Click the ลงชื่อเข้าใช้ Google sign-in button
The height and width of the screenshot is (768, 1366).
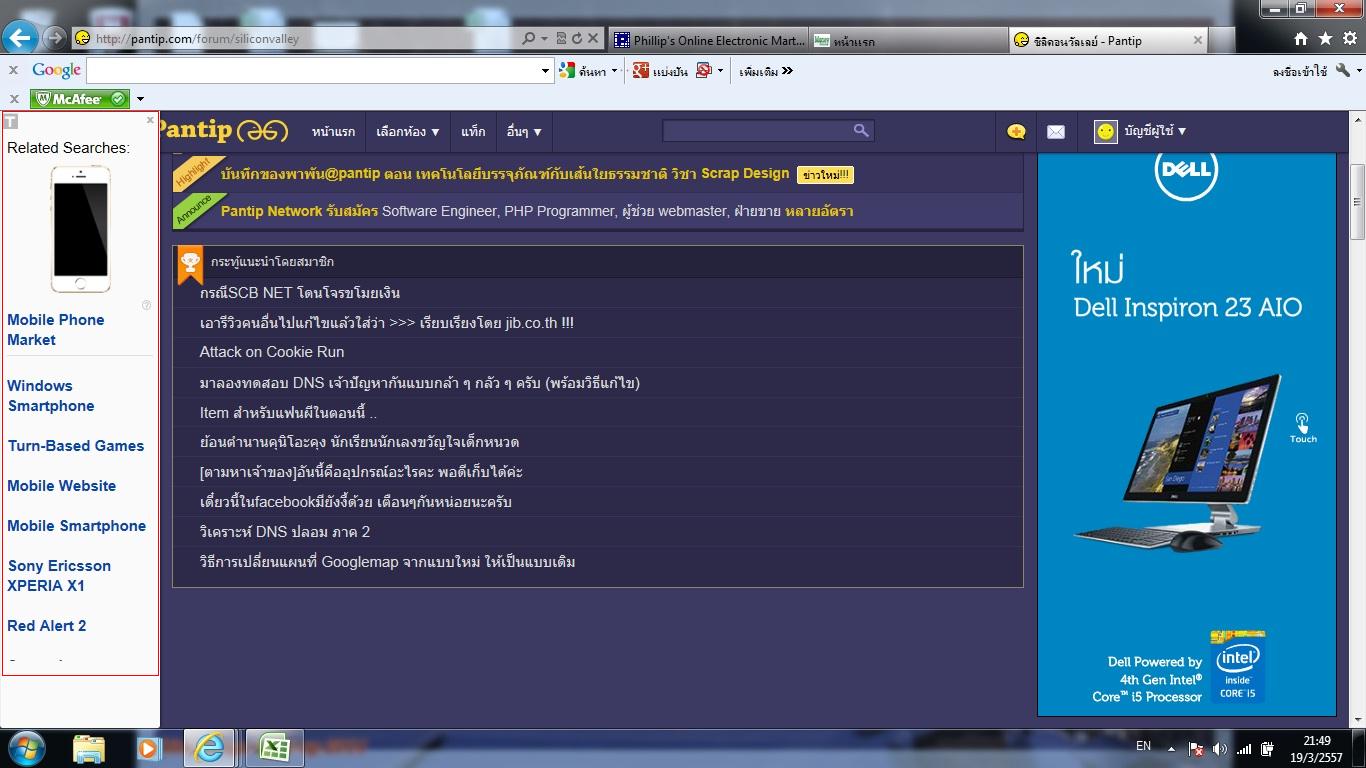pos(1299,71)
